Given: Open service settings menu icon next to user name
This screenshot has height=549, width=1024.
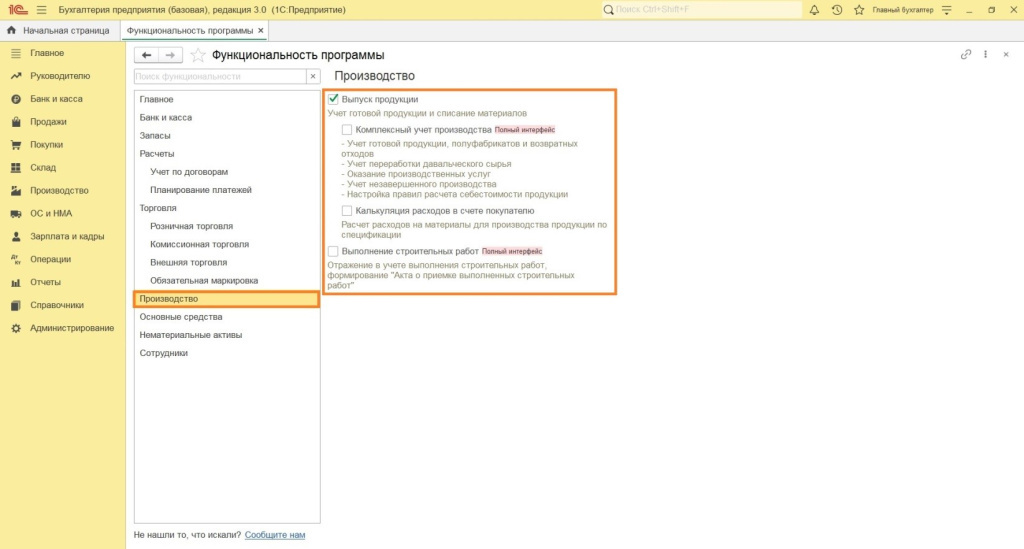Looking at the screenshot, I should tap(947, 10).
